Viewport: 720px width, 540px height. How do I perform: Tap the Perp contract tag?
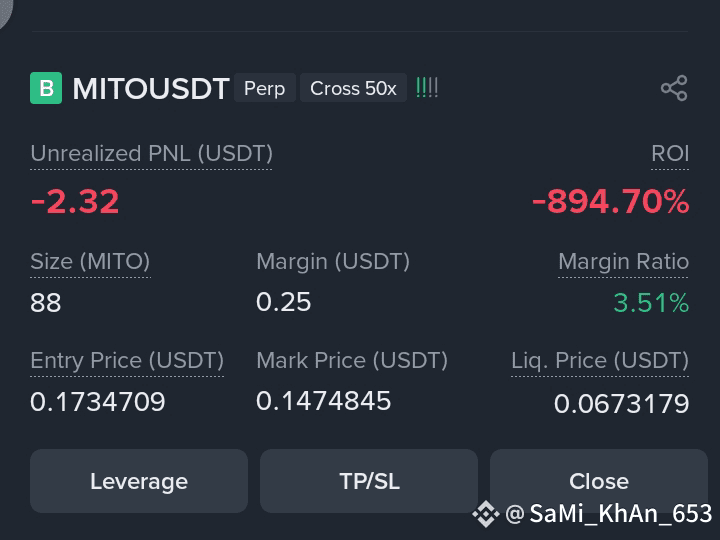coord(264,88)
